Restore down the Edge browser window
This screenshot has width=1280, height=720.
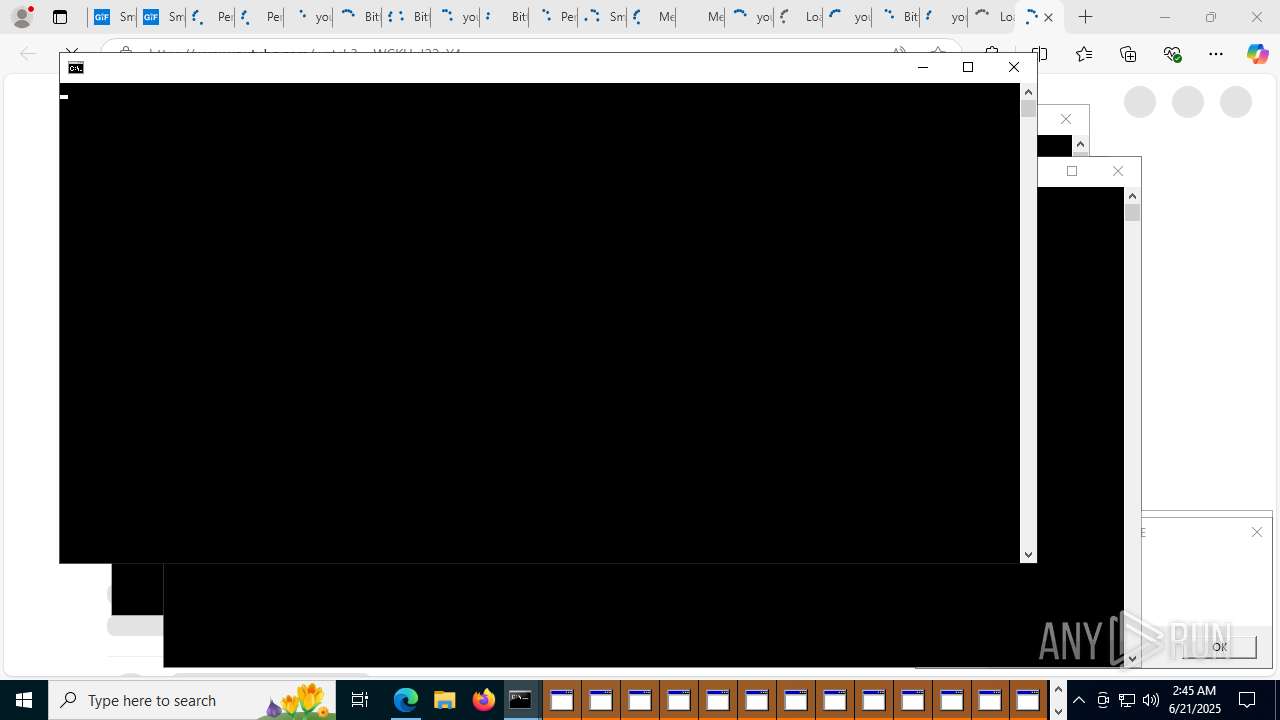coord(1211,17)
